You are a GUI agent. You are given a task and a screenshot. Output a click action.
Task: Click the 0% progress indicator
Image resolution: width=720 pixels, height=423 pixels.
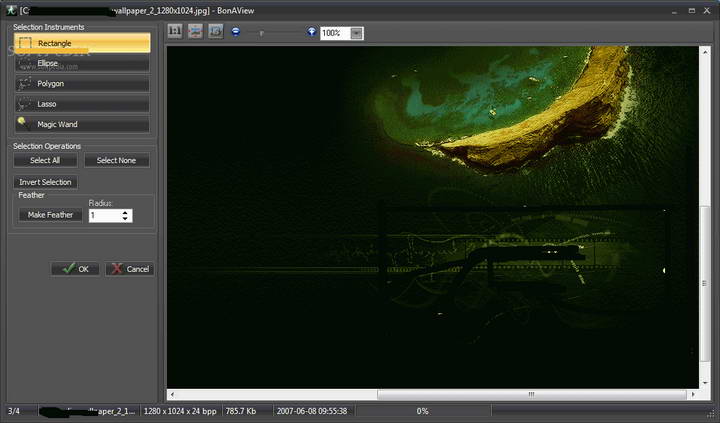[x=422, y=411]
